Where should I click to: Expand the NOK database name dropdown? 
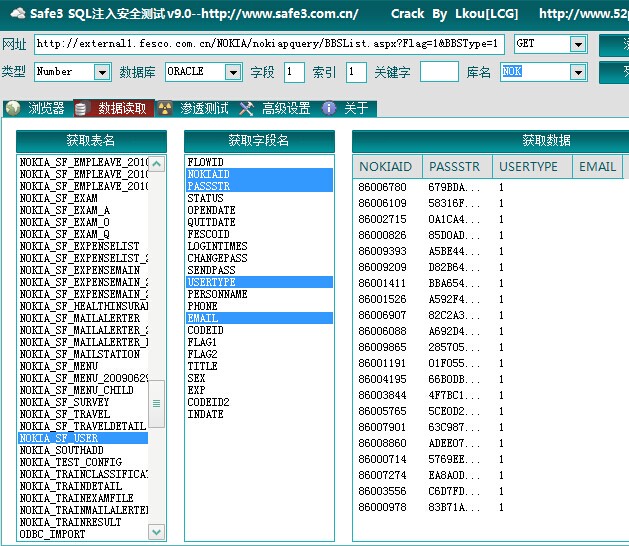[x=578, y=73]
